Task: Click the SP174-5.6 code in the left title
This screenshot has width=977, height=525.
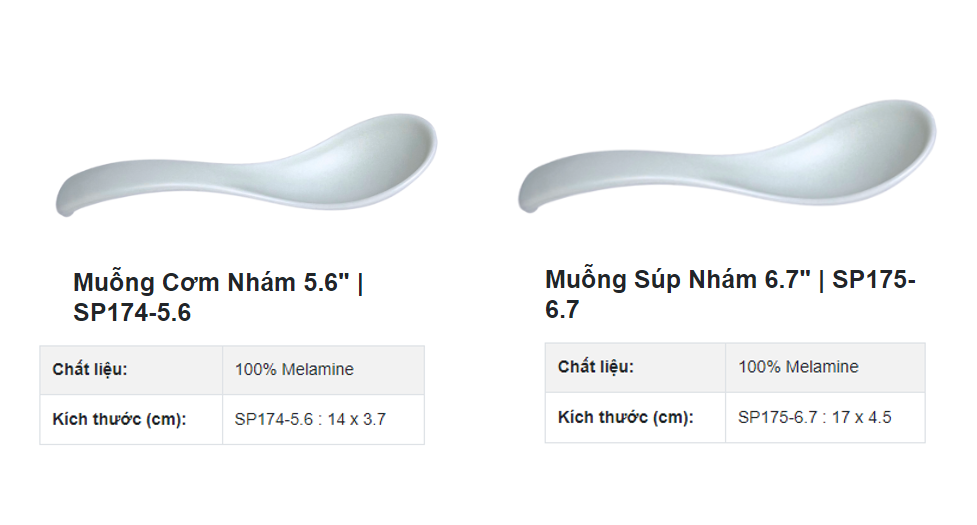Action: [132, 314]
